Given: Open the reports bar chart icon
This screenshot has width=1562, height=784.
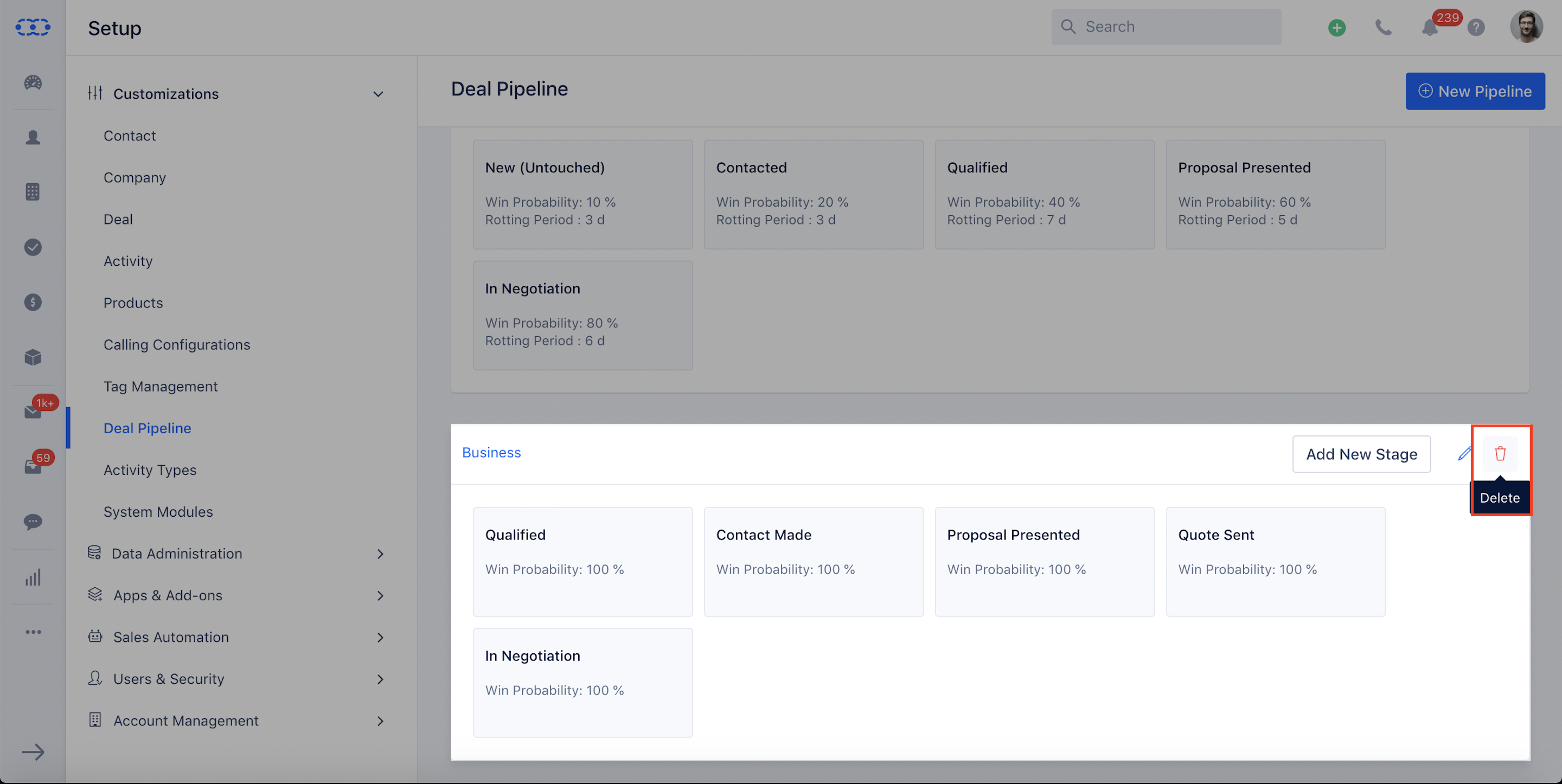Looking at the screenshot, I should coord(33,577).
